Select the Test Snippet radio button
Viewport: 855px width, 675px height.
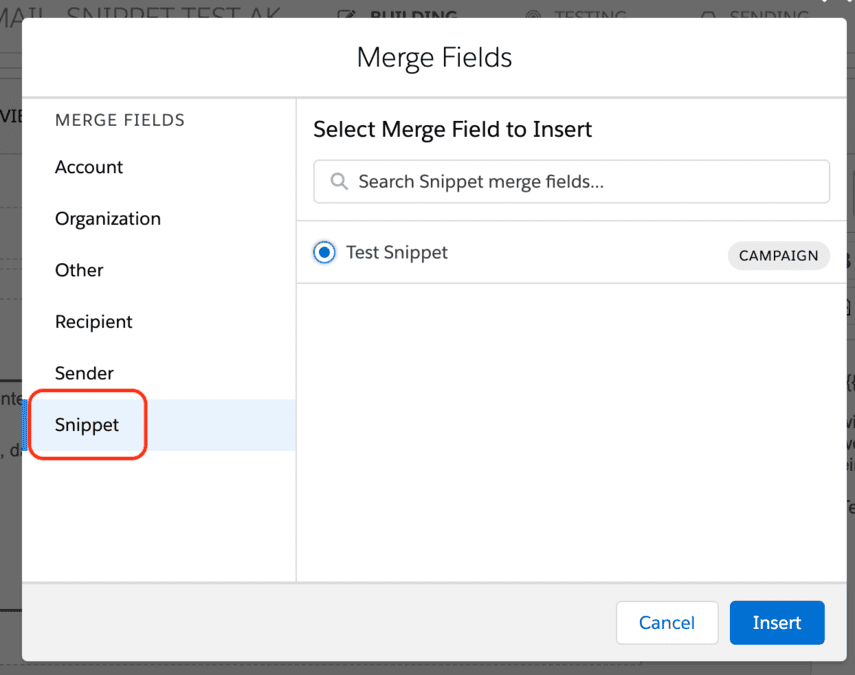tap(324, 252)
